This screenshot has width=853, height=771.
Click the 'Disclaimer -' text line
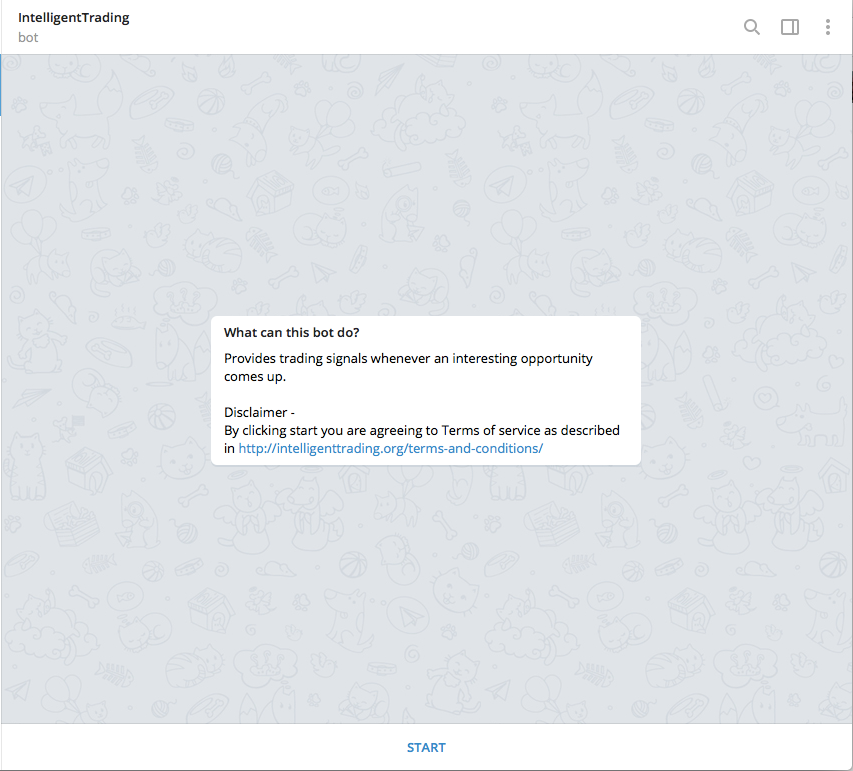click(x=259, y=412)
